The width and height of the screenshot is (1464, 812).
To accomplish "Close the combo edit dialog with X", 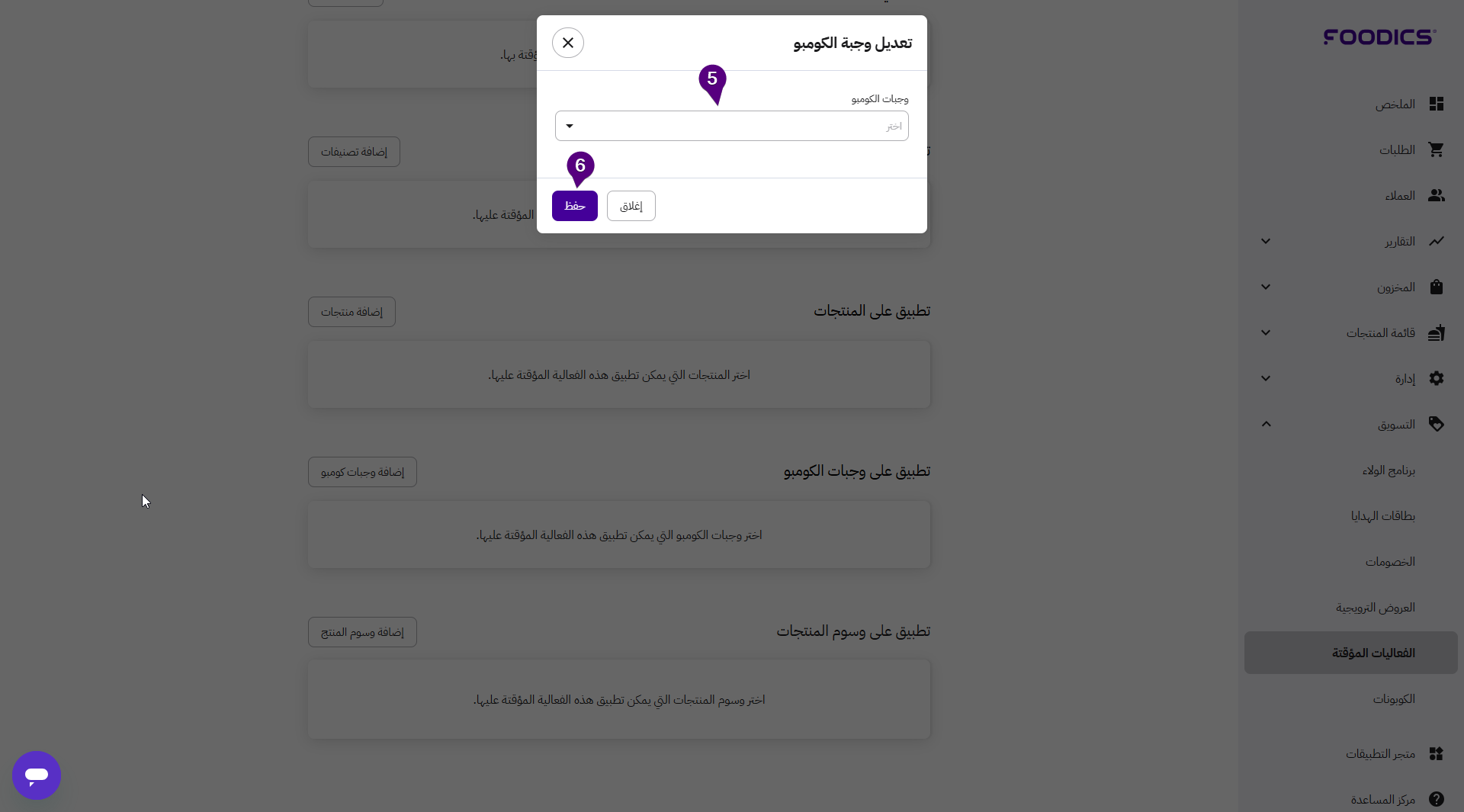I will click(568, 43).
